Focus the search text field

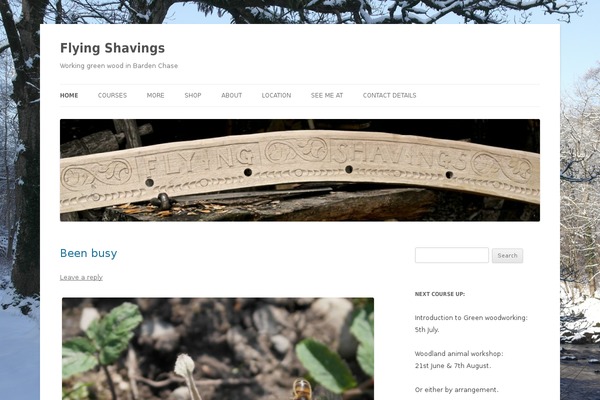point(452,255)
